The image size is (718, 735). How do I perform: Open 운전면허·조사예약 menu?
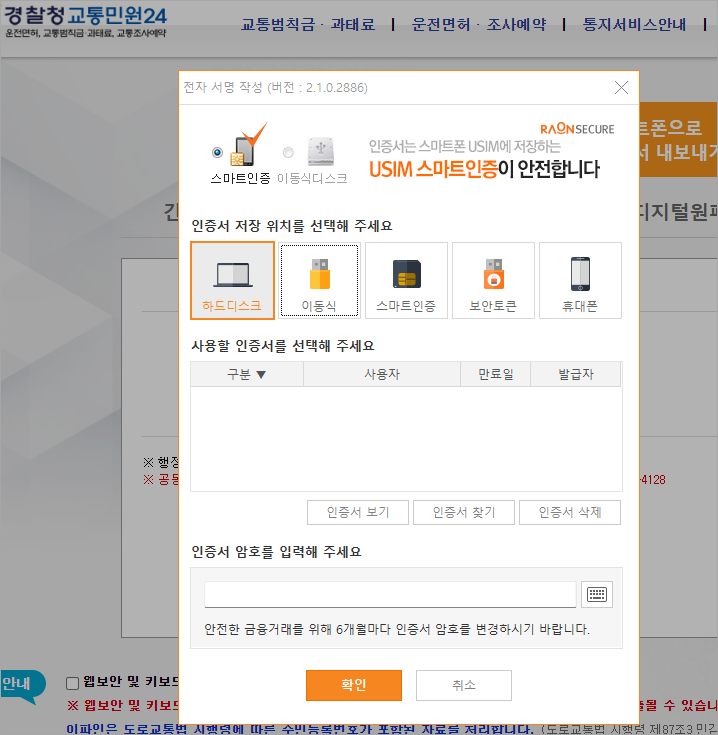(479, 24)
